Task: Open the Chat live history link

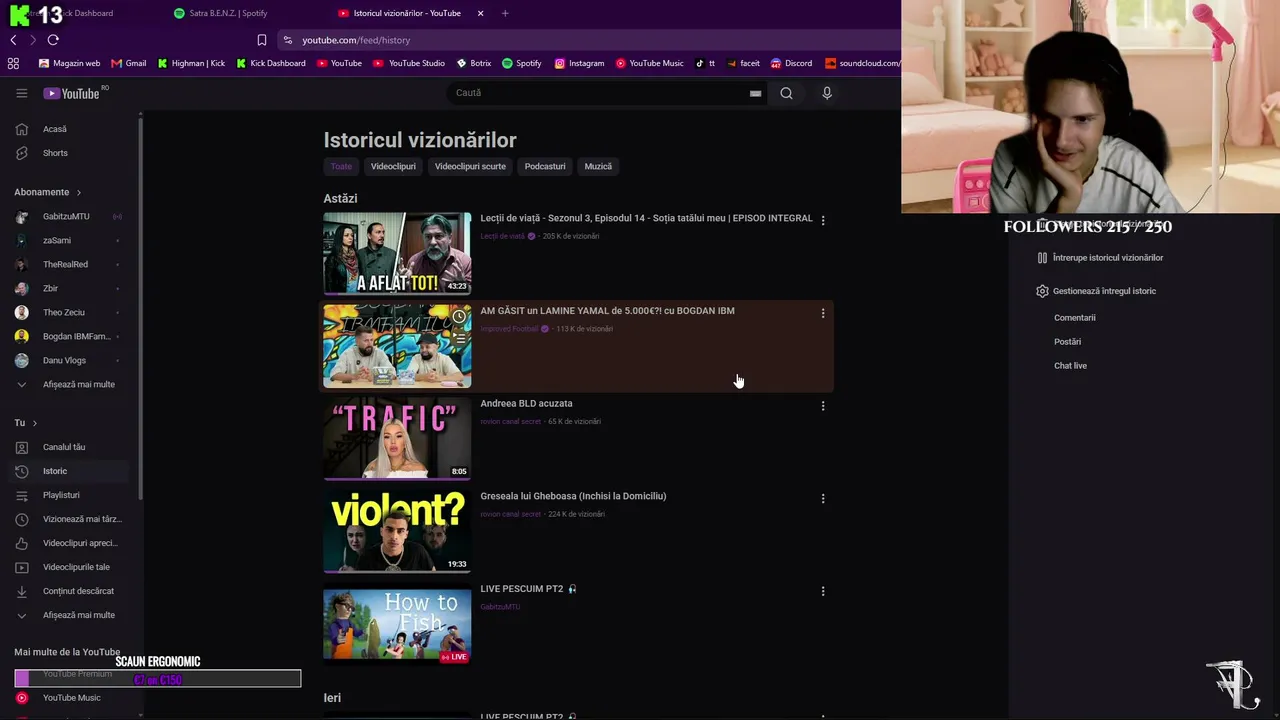Action: click(x=1070, y=366)
